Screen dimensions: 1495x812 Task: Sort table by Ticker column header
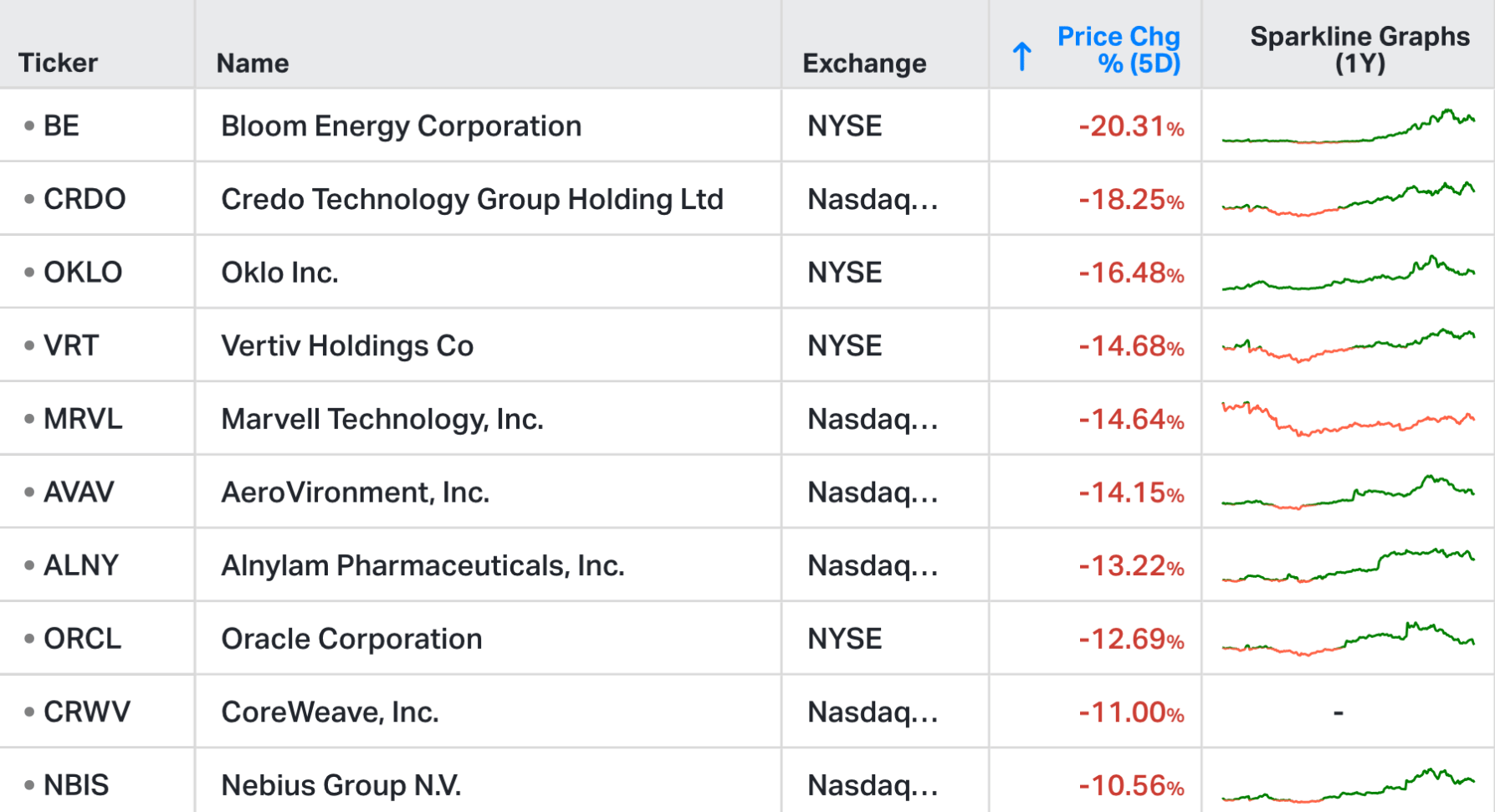click(58, 63)
